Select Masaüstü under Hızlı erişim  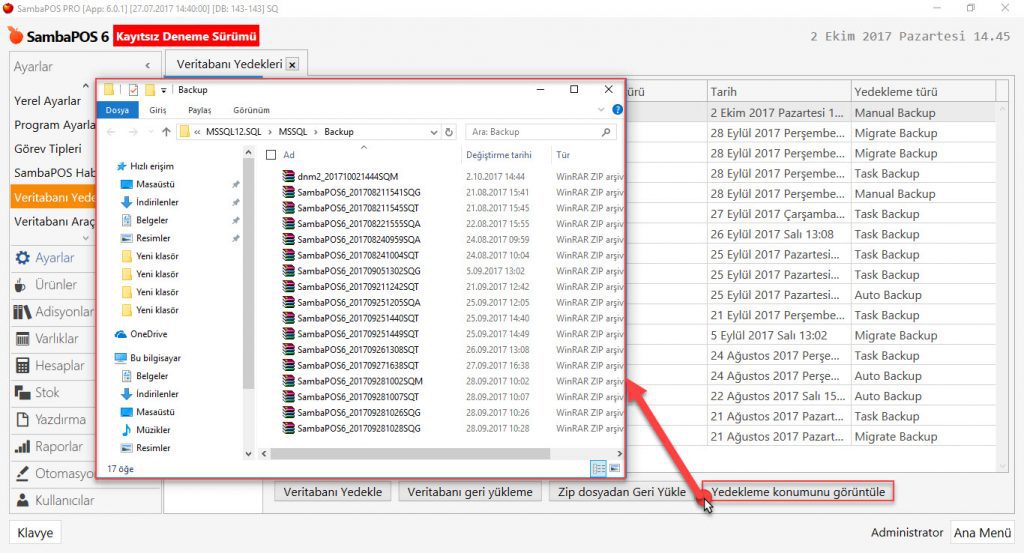point(155,184)
